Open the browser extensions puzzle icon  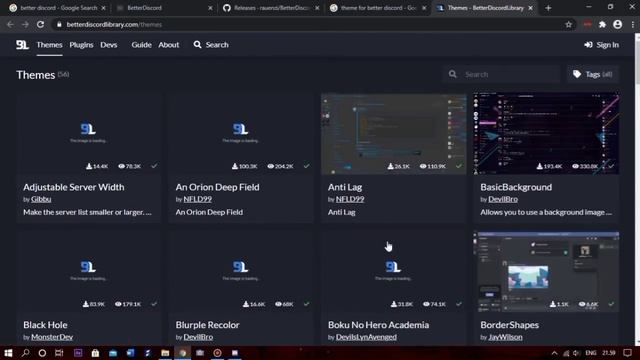click(x=602, y=24)
